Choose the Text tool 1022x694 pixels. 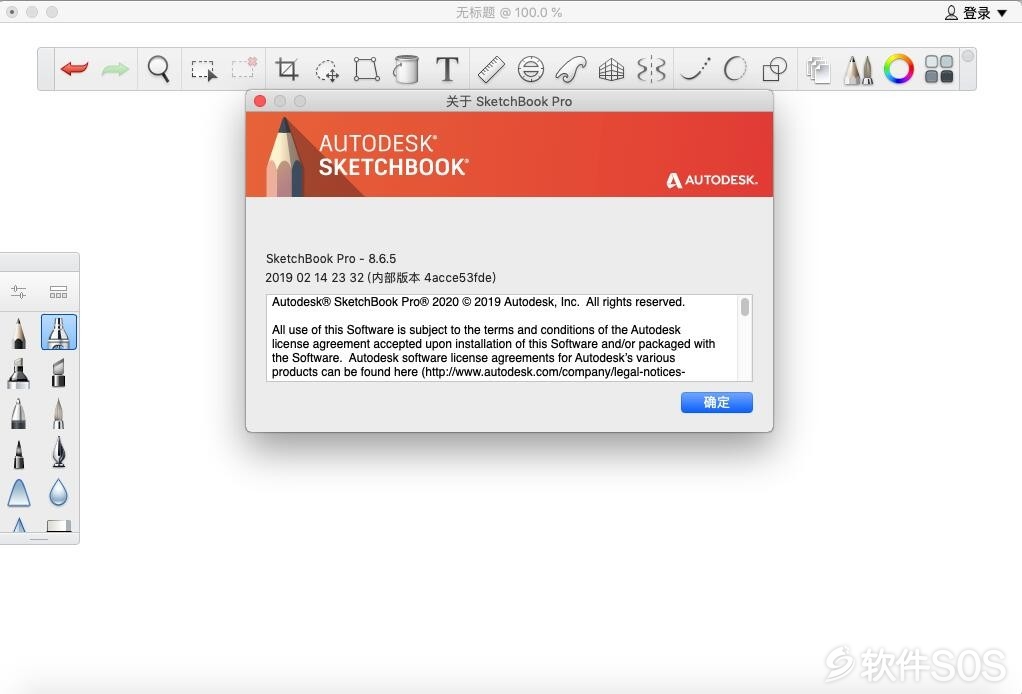pos(447,69)
